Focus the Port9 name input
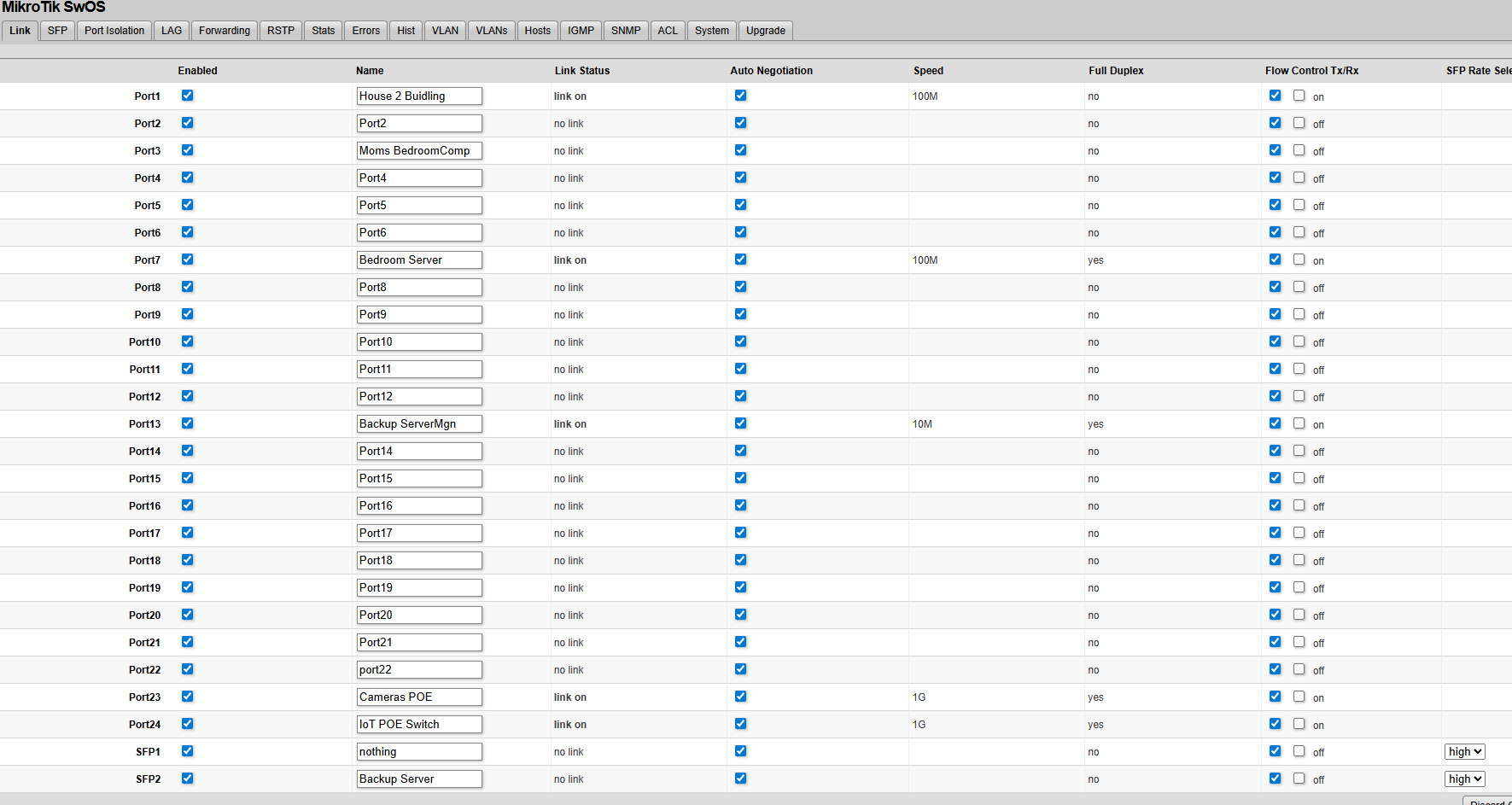 click(x=419, y=315)
